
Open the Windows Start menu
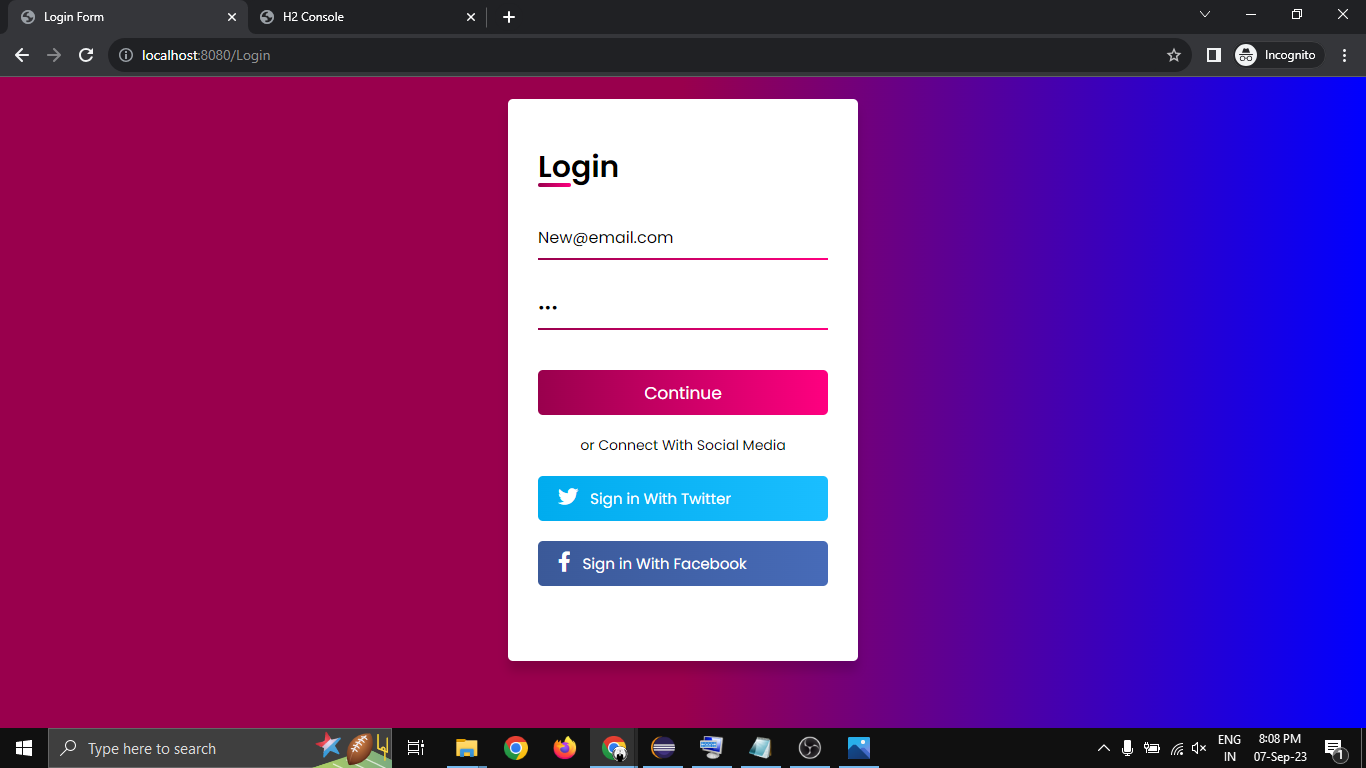(x=24, y=748)
